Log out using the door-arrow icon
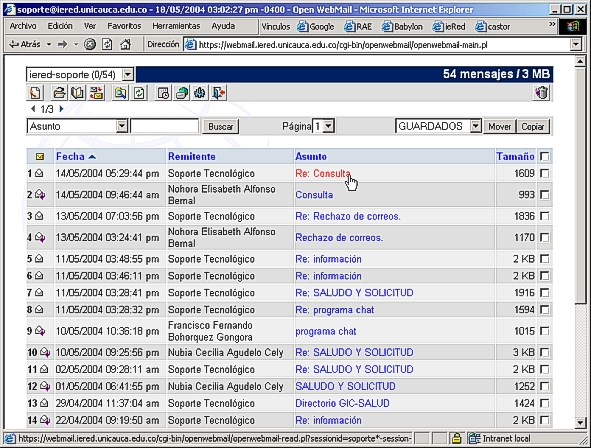The width and height of the screenshot is (591, 448). pyautogui.click(x=219, y=93)
